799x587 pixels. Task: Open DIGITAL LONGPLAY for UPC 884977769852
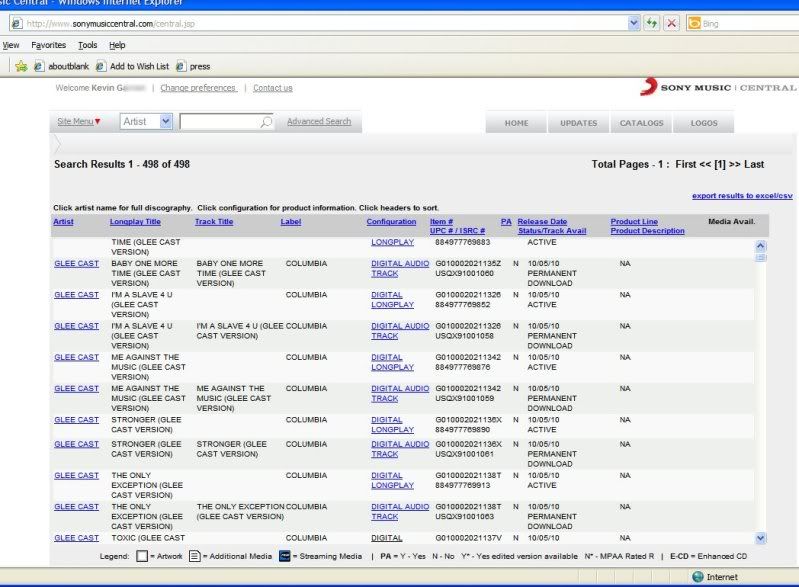click(x=392, y=300)
